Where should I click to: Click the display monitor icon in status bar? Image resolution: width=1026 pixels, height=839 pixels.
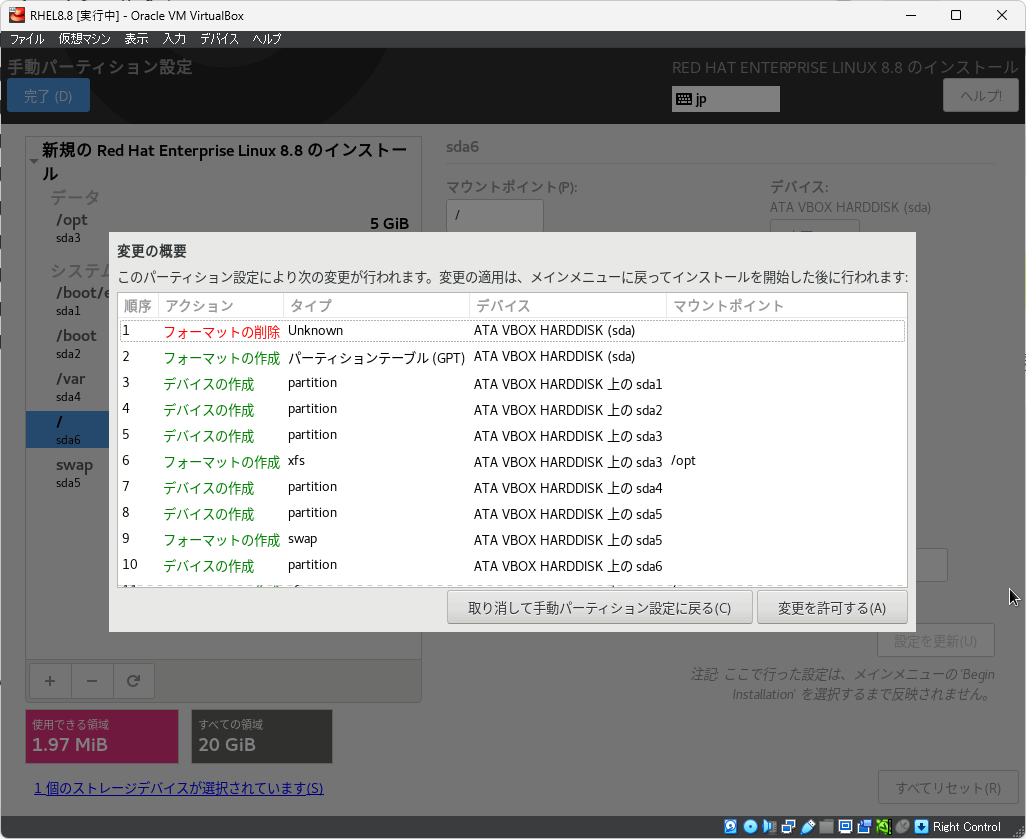click(845, 827)
